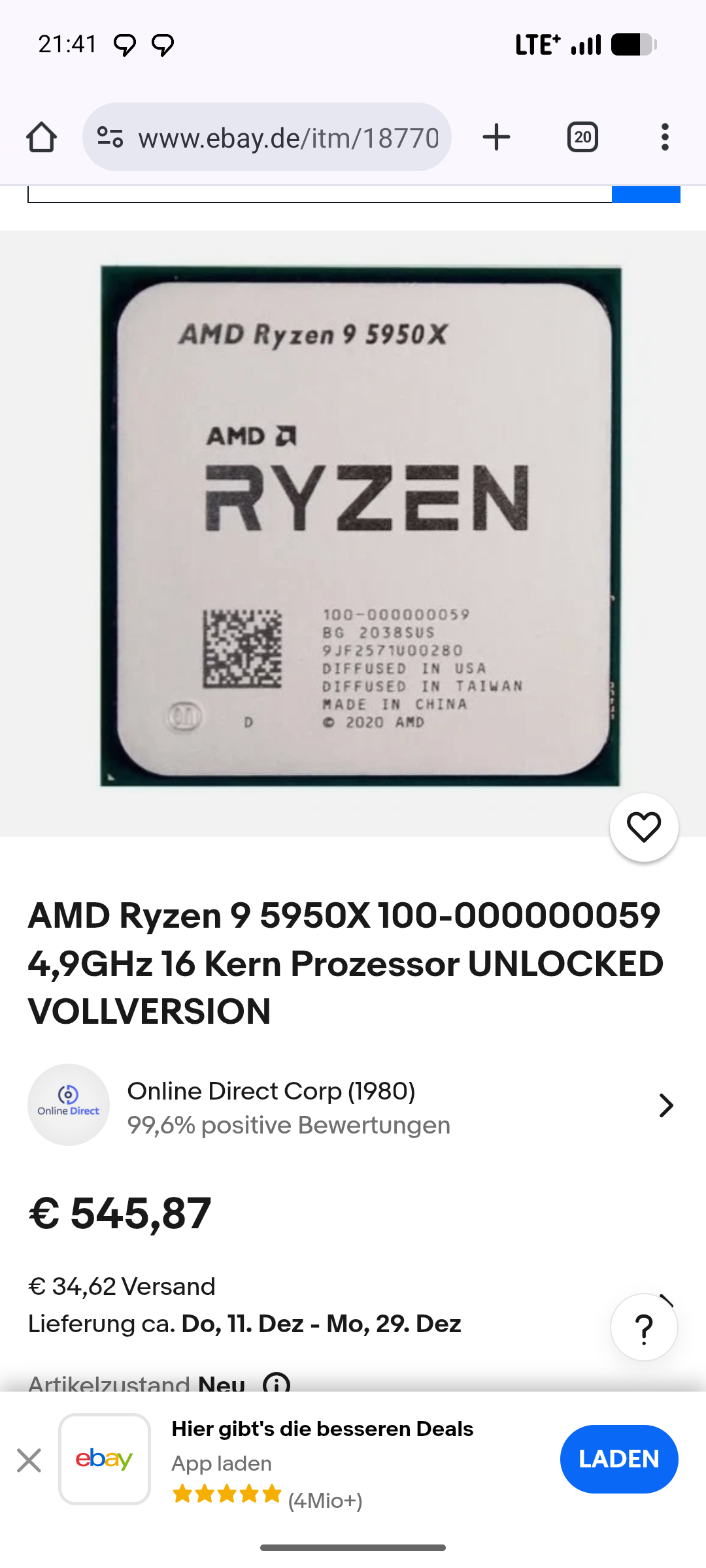The width and height of the screenshot is (706, 1568).
Task: Tap the Online Direct seller logo
Action: [69, 1105]
